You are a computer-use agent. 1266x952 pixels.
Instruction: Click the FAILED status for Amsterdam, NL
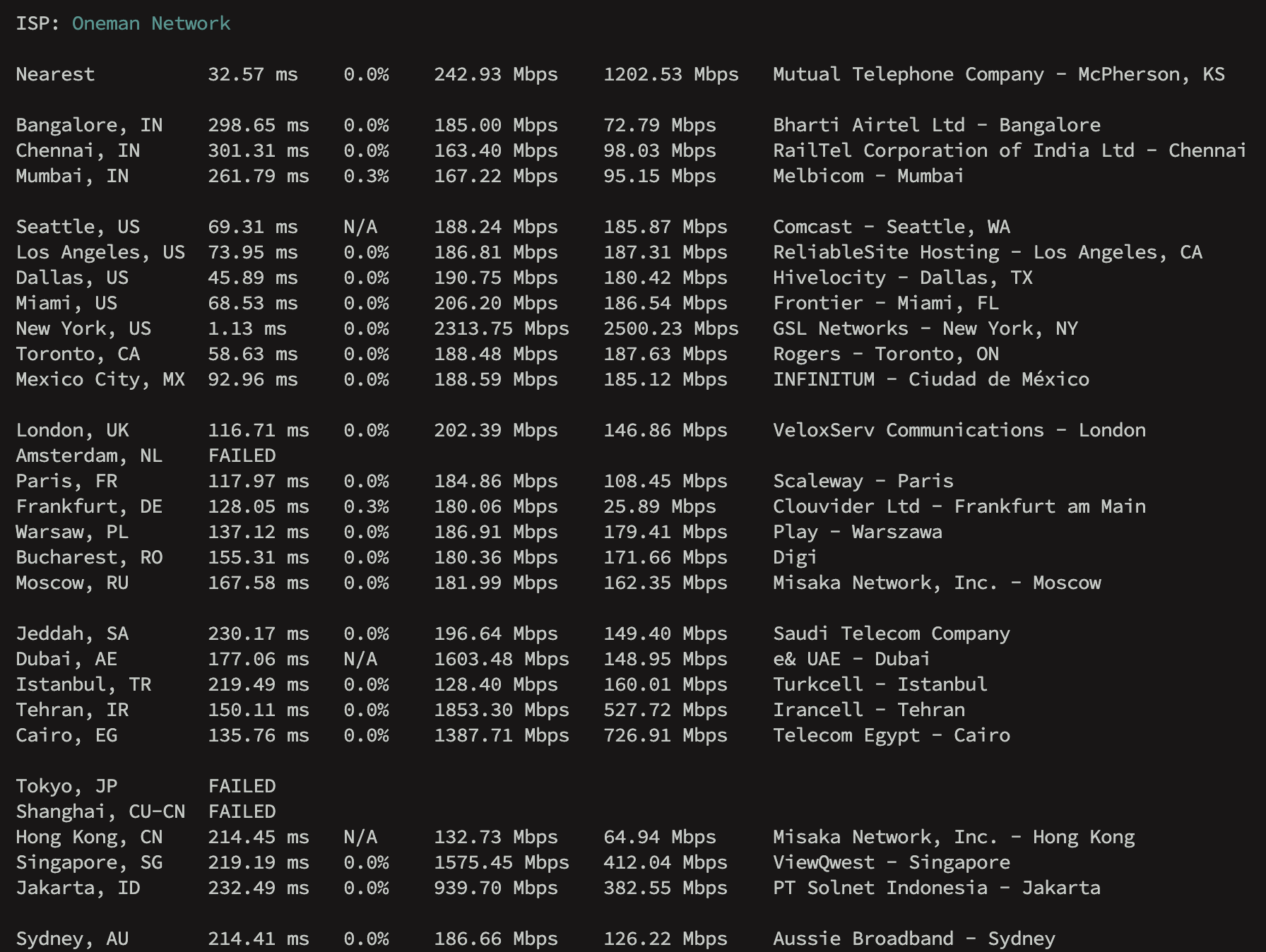(241, 455)
